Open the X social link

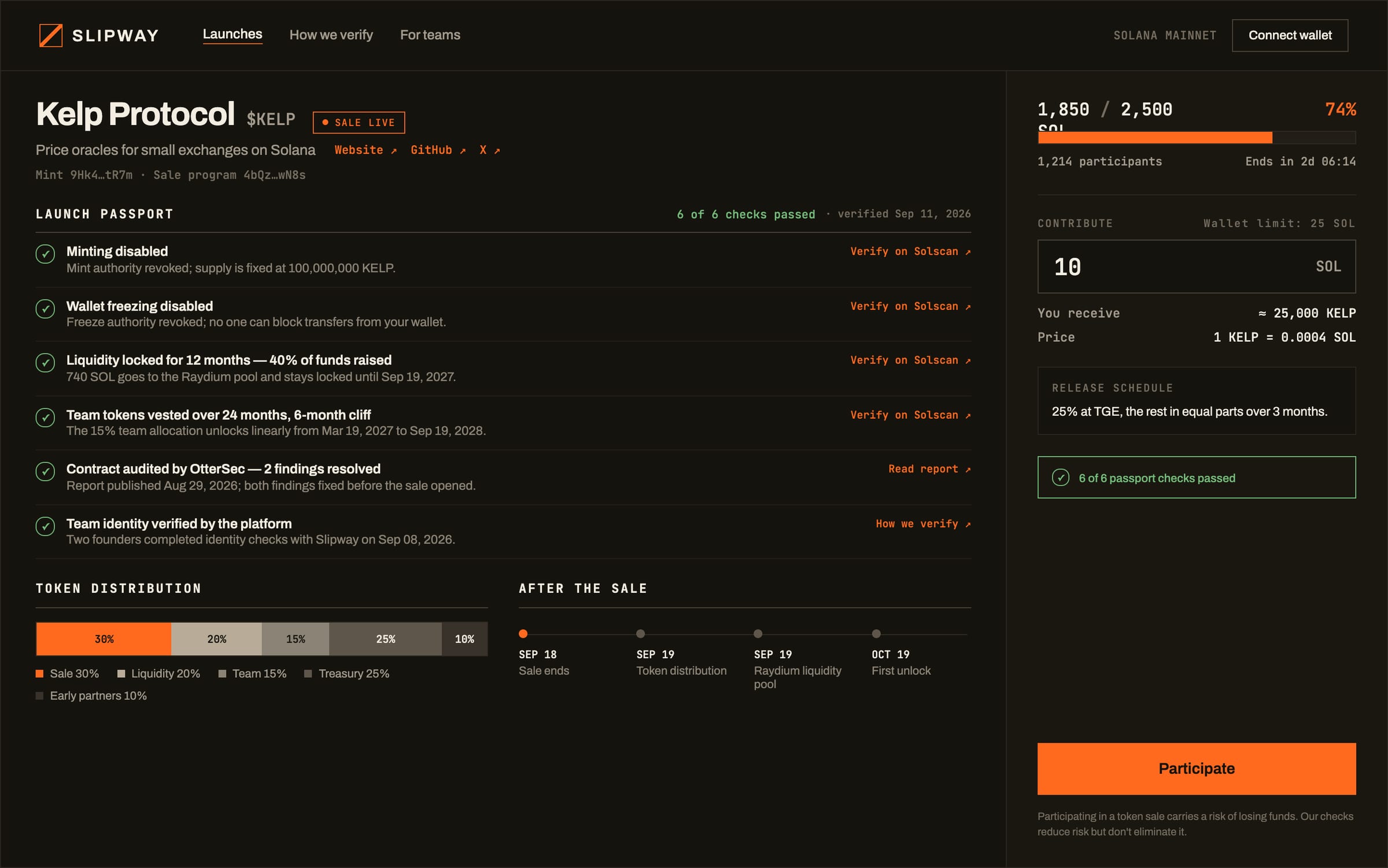[x=489, y=150]
